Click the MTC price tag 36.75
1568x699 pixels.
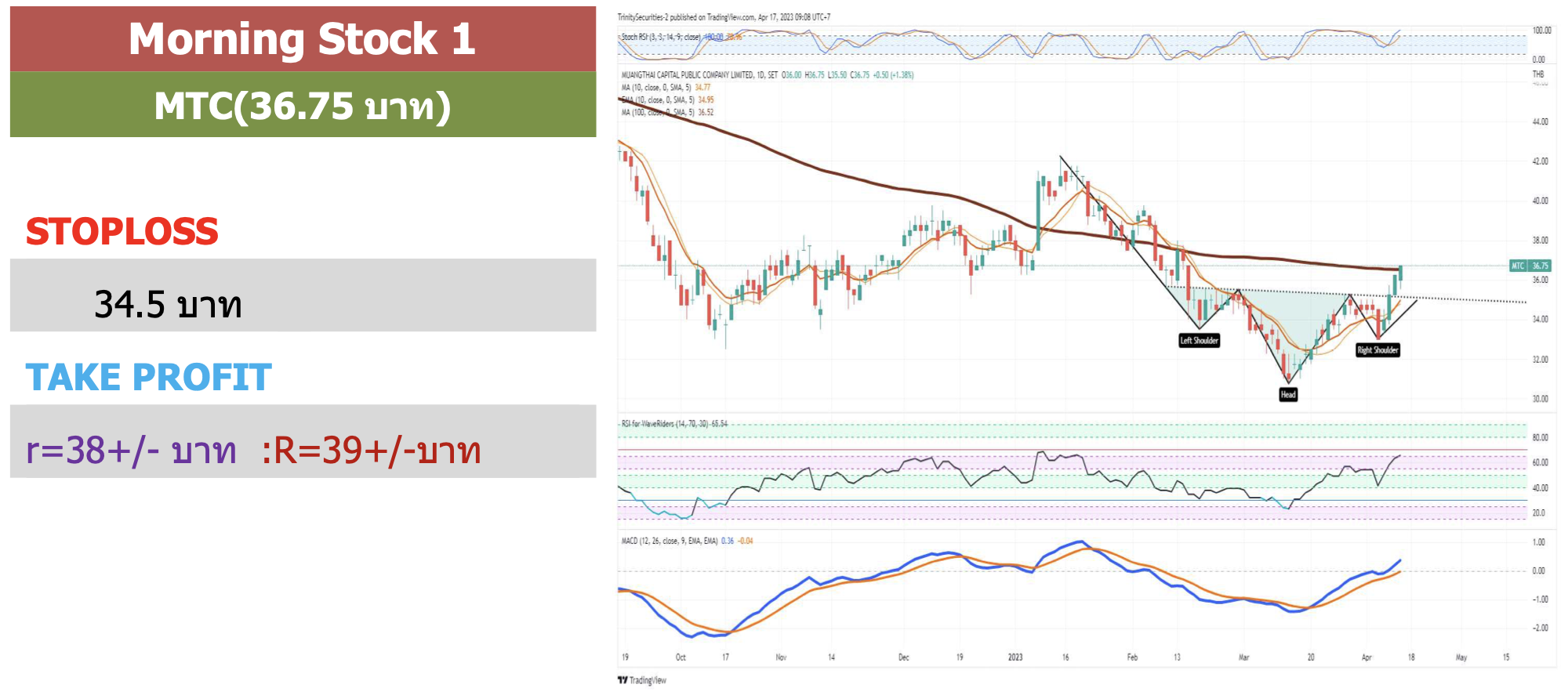1530,266
